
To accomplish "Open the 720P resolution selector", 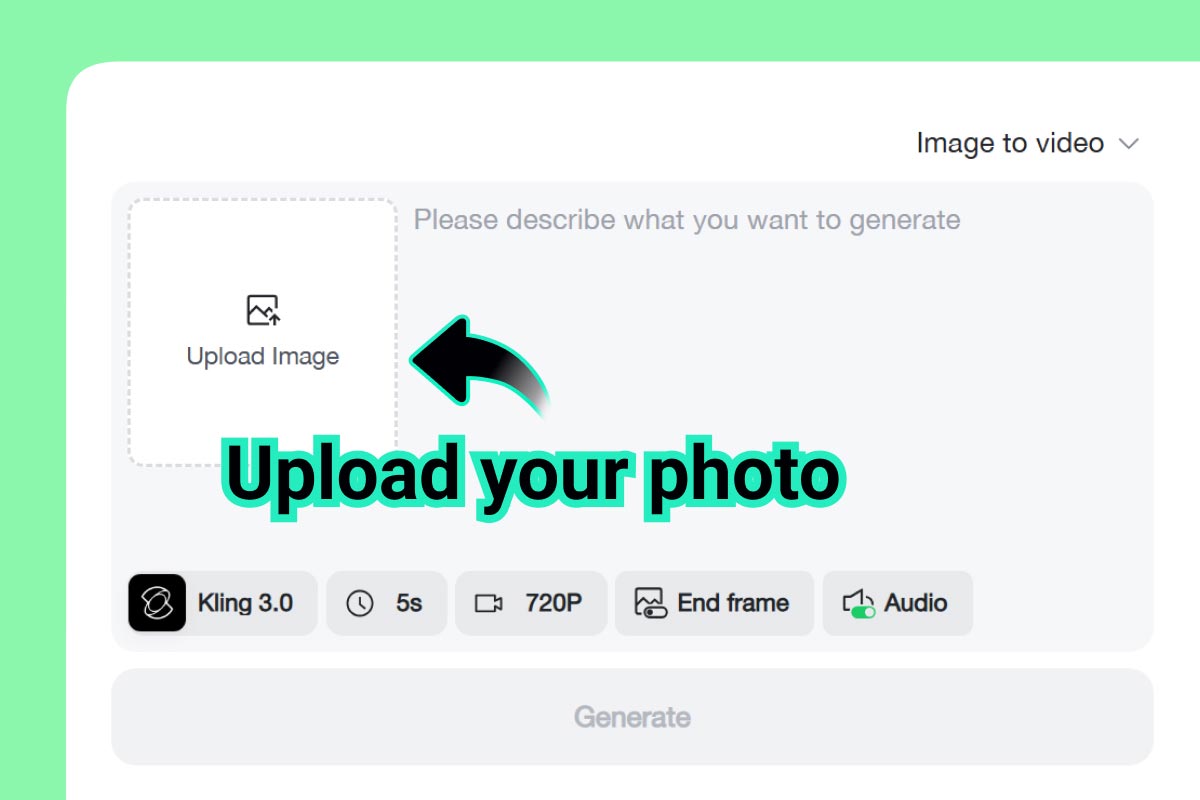I will [x=531, y=603].
